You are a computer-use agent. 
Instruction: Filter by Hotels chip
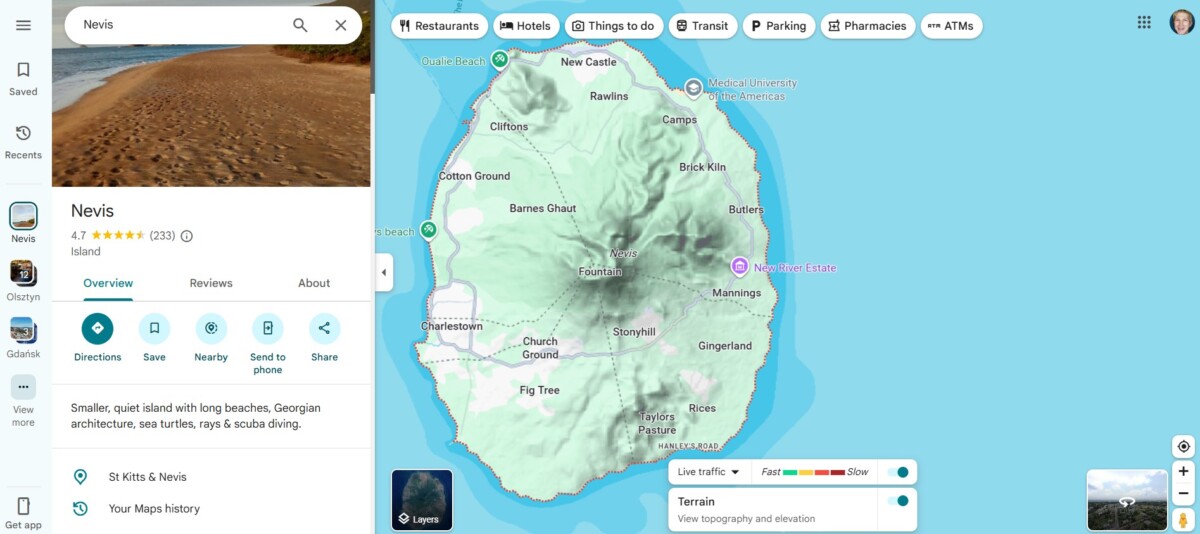tap(526, 26)
